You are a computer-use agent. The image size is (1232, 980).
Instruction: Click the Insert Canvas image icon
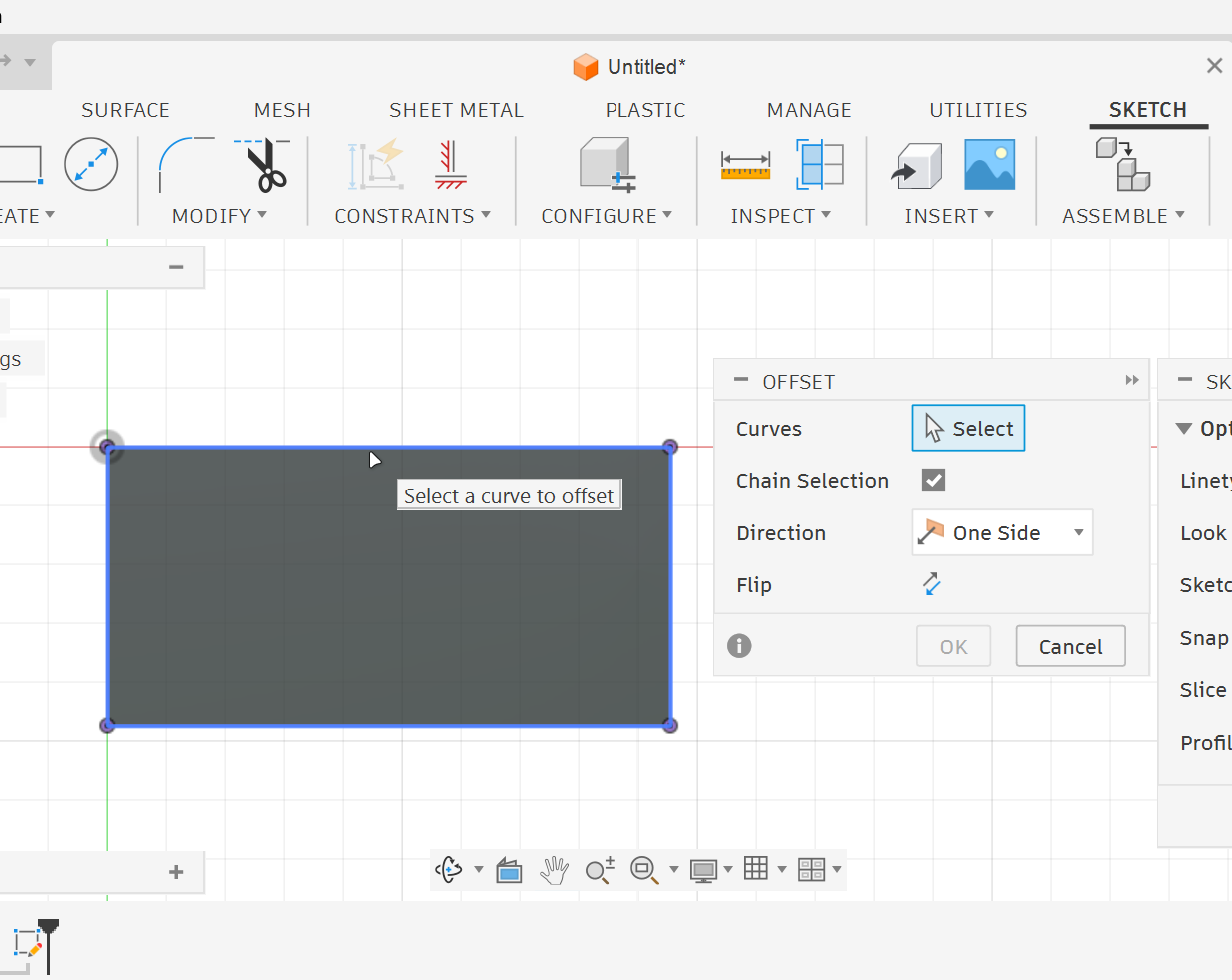click(x=989, y=165)
